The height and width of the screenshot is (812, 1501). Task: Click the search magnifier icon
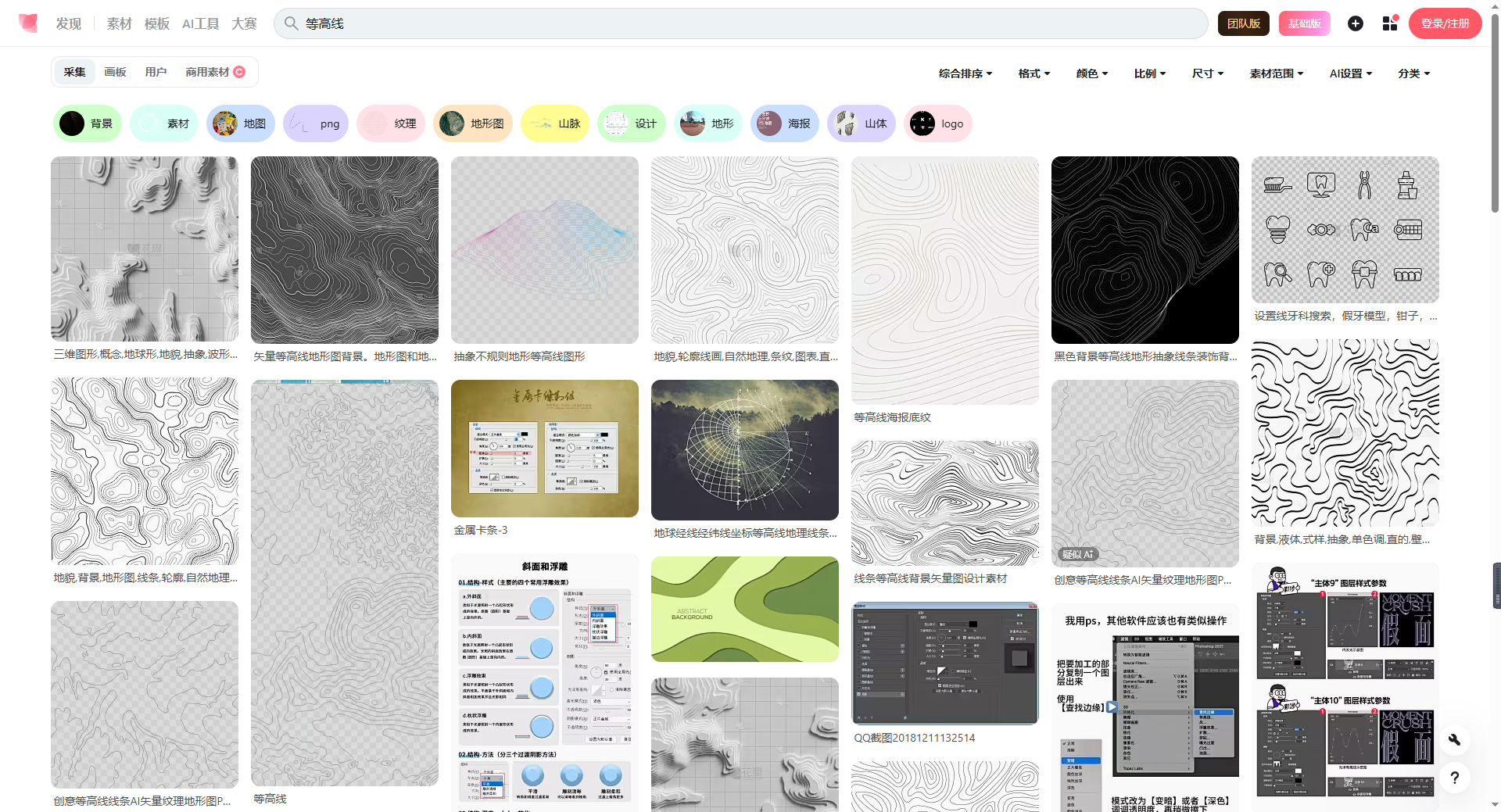(291, 23)
